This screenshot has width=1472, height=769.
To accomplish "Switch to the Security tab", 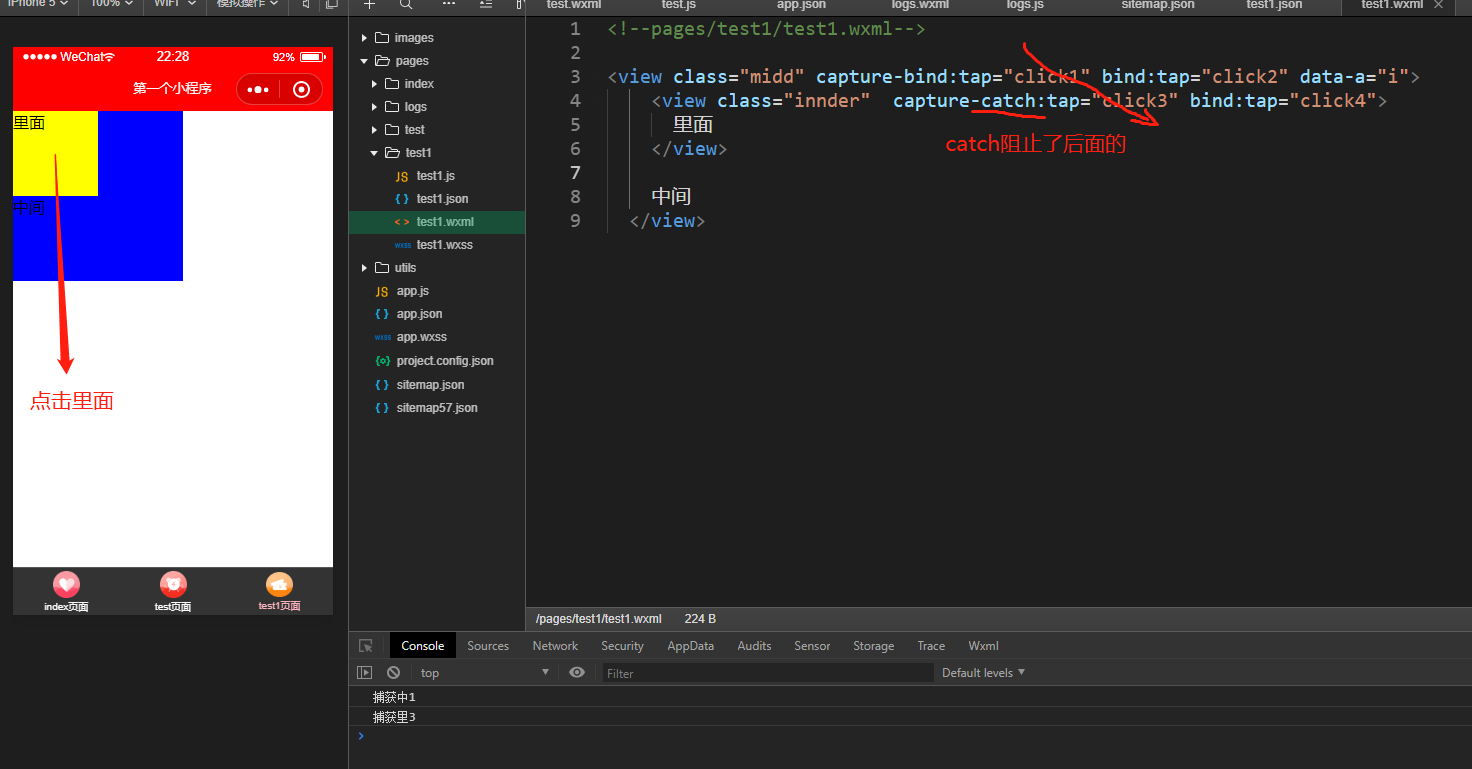I will pyautogui.click(x=622, y=646).
